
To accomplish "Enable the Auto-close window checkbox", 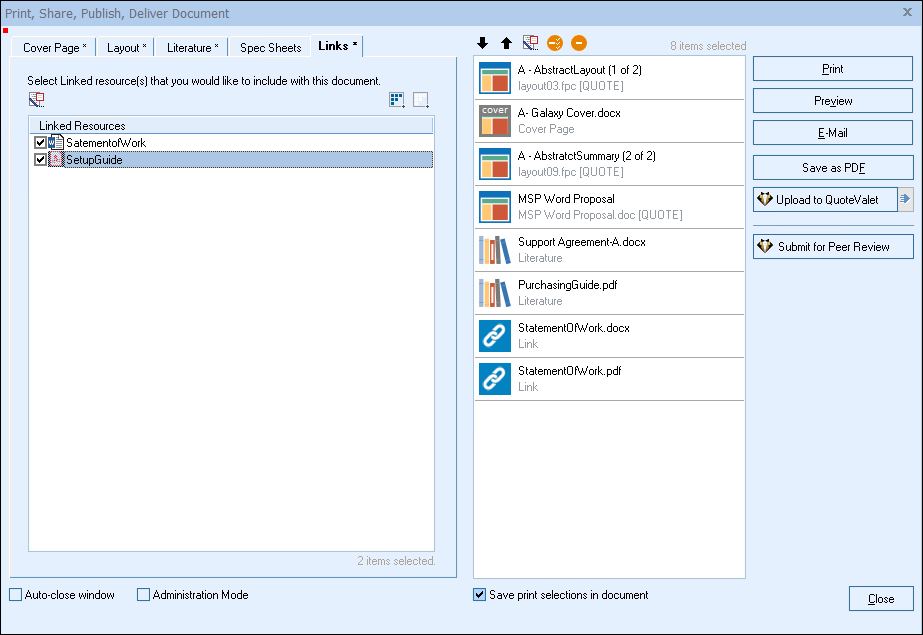I will (15, 595).
